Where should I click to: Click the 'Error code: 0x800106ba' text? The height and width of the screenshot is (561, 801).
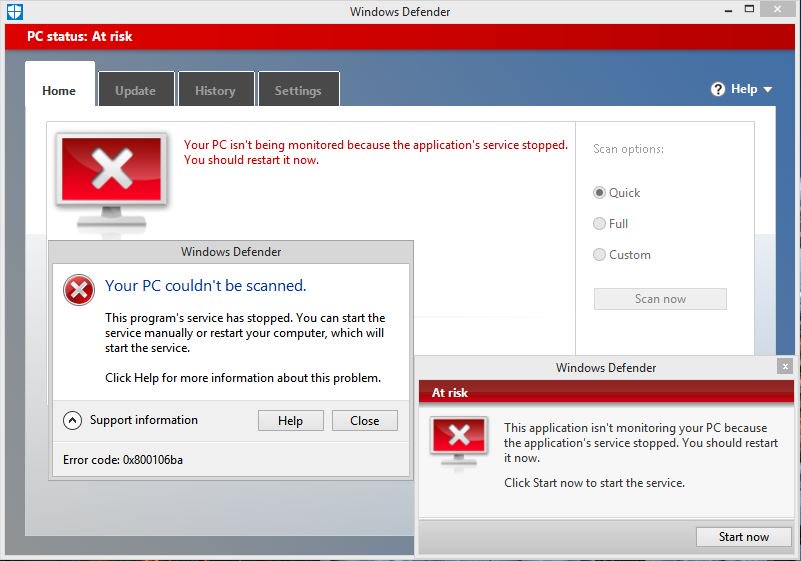(123, 460)
